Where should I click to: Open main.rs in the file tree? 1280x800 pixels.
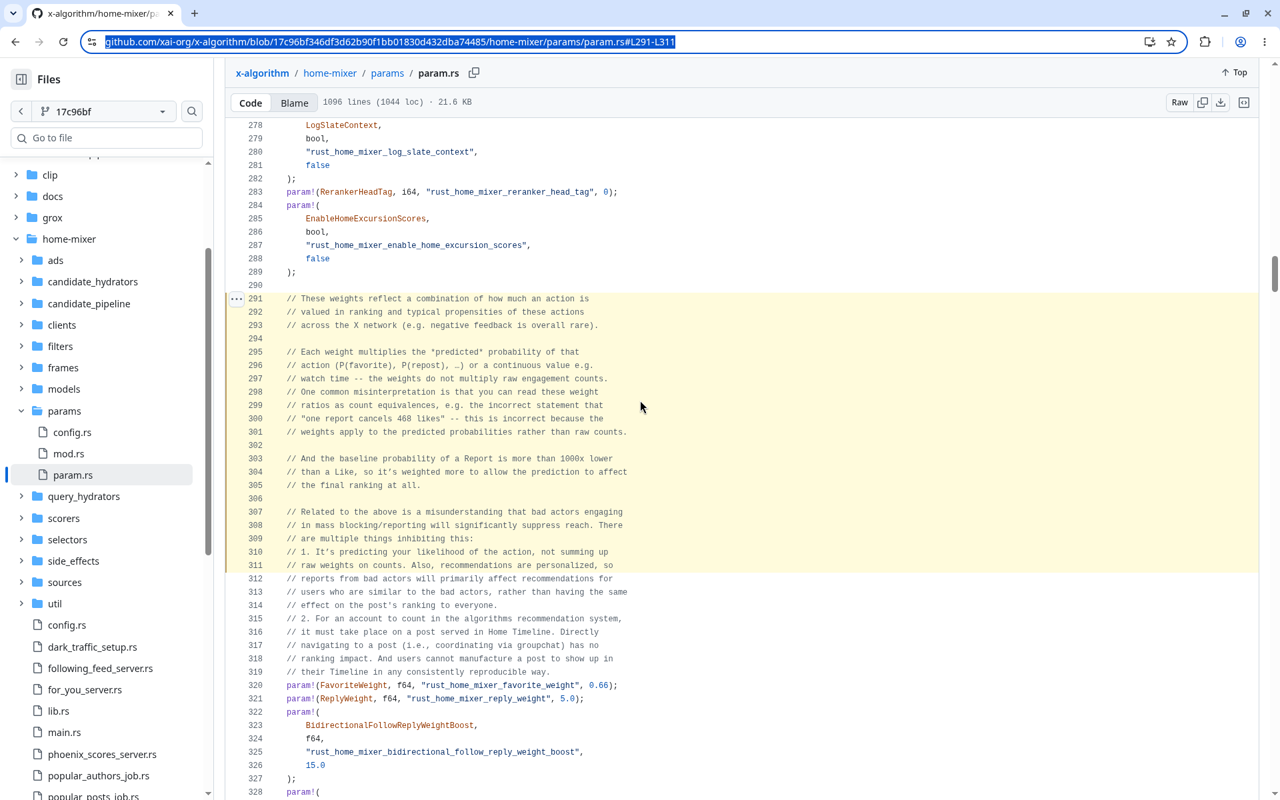[65, 733]
